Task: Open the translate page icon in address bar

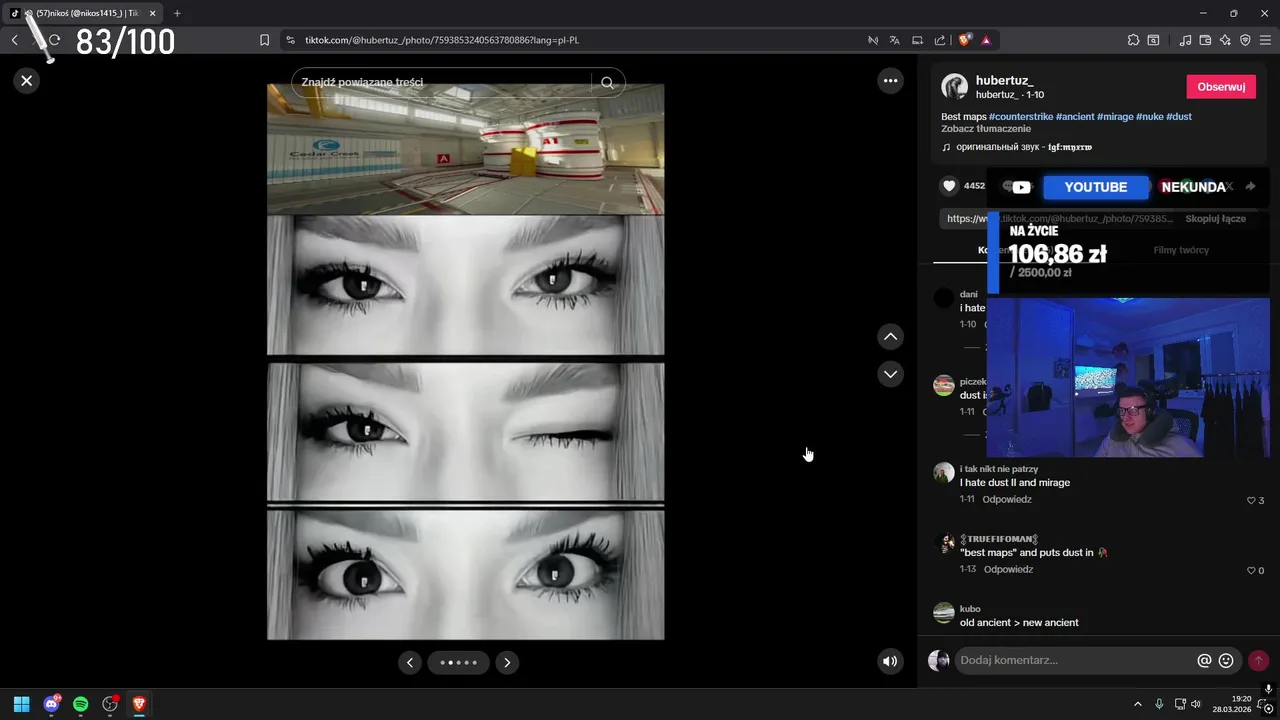Action: click(895, 40)
